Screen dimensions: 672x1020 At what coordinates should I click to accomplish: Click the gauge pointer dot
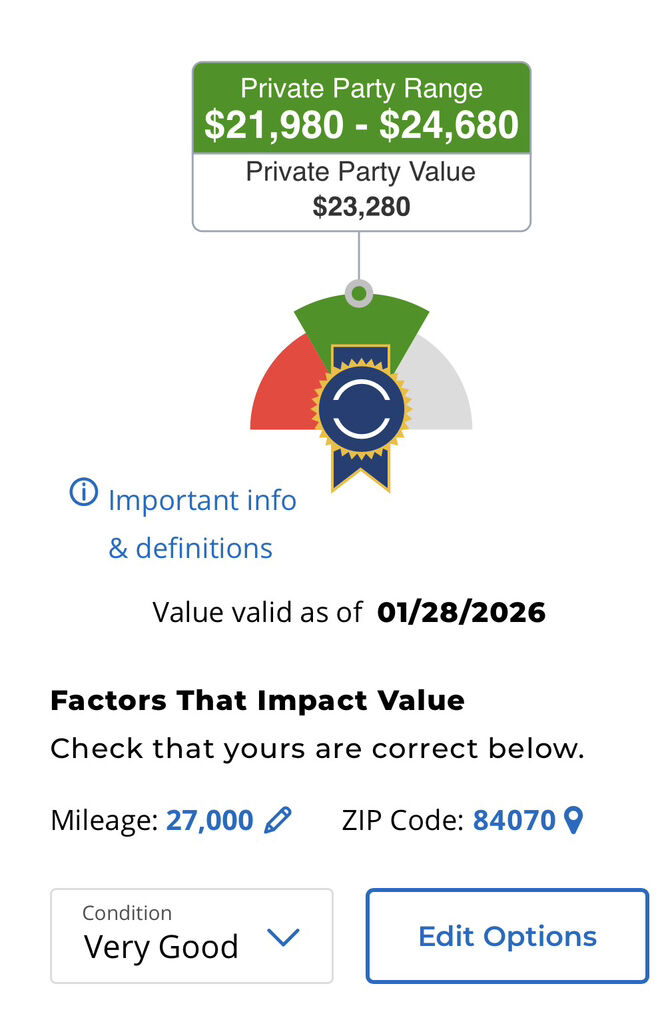(x=359, y=294)
